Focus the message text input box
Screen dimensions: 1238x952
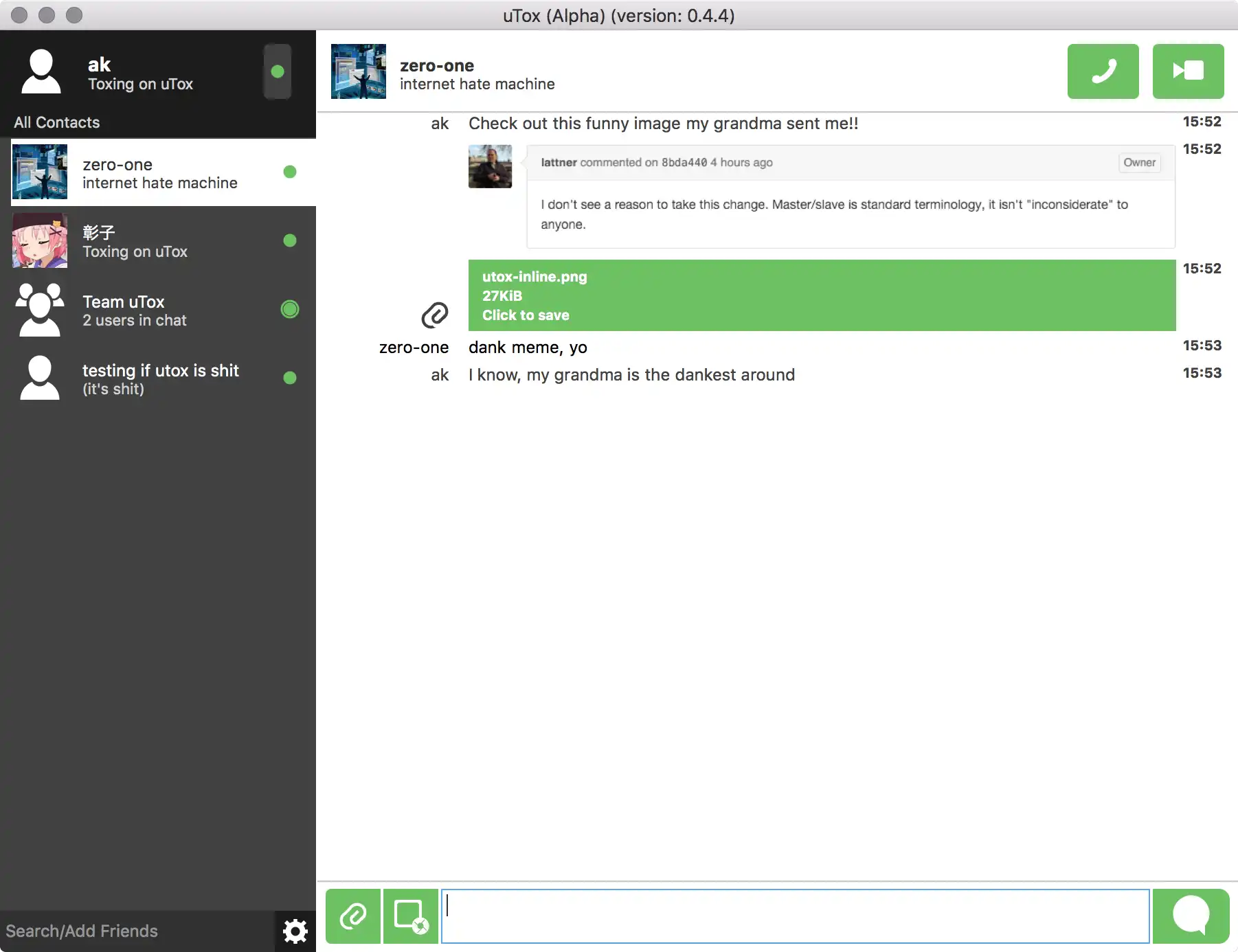coord(796,916)
